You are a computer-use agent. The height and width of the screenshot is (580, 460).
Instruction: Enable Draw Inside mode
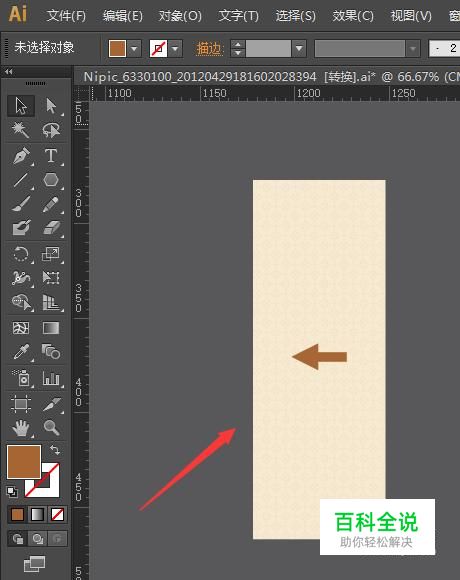pos(57,538)
